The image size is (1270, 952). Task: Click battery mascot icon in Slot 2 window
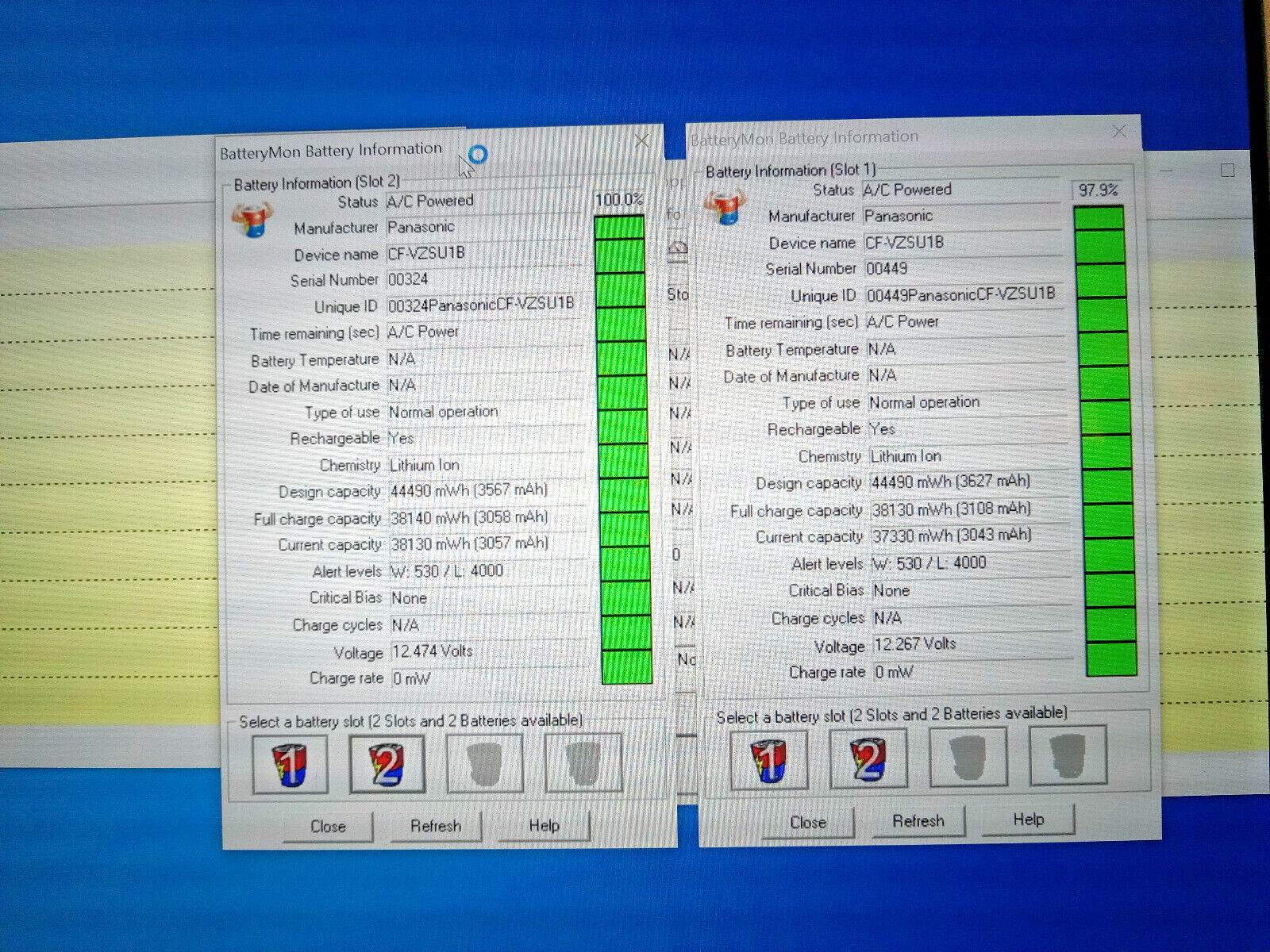[252, 220]
